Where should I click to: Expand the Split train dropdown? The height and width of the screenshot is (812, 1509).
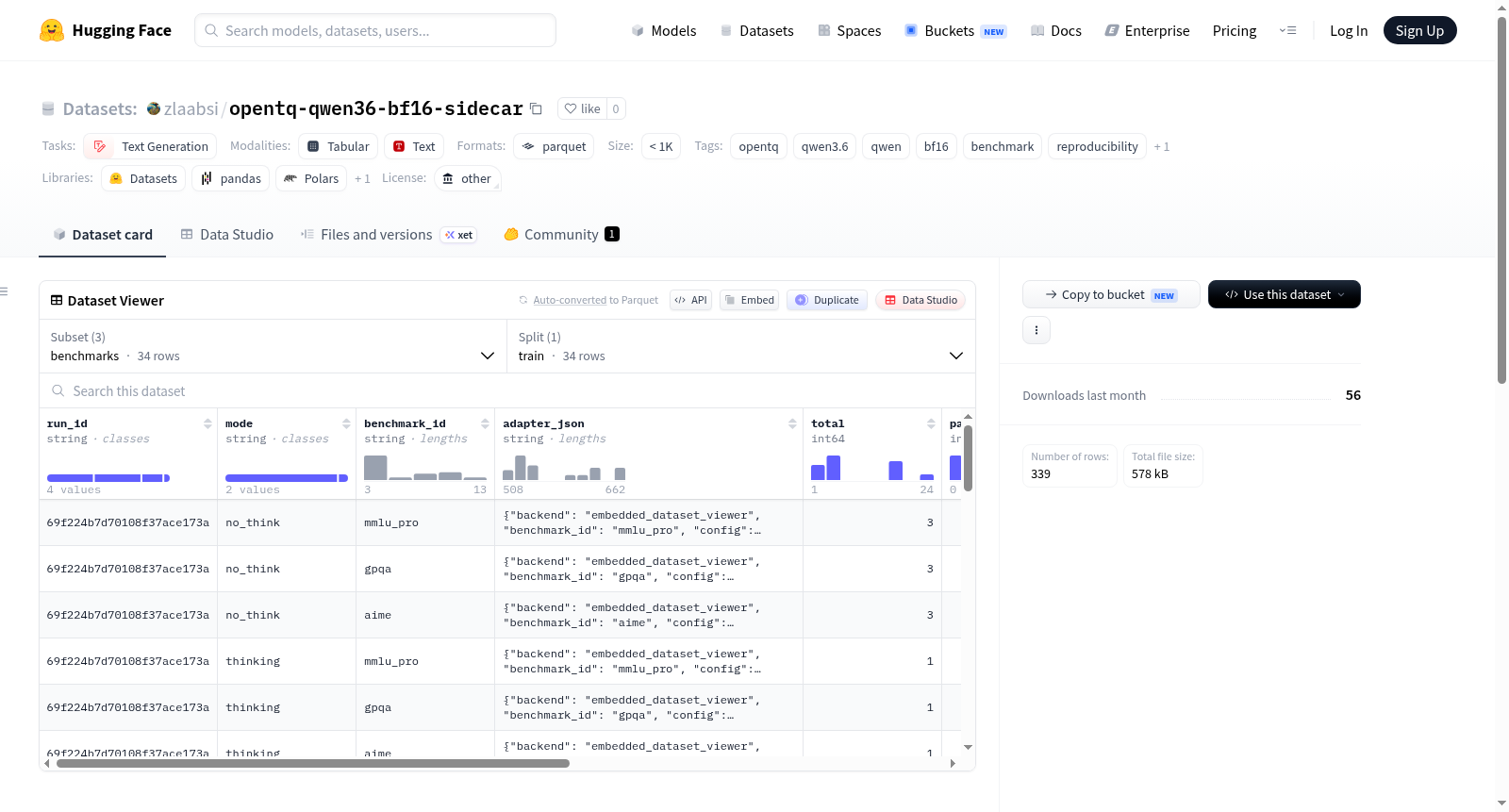click(x=740, y=346)
